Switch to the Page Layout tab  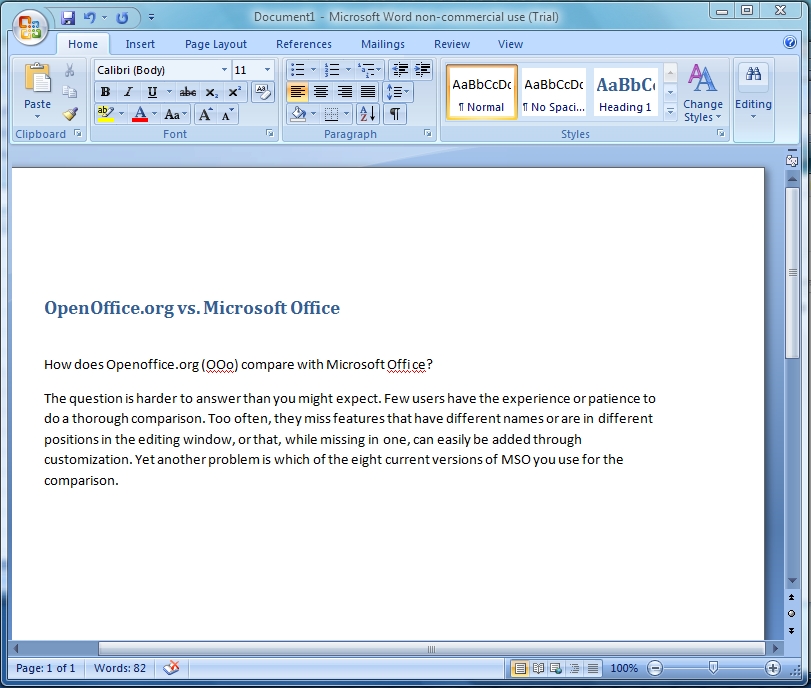click(x=215, y=44)
